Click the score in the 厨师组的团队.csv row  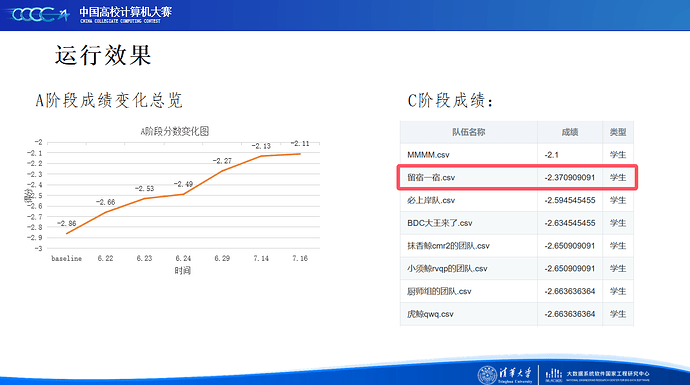pos(570,291)
